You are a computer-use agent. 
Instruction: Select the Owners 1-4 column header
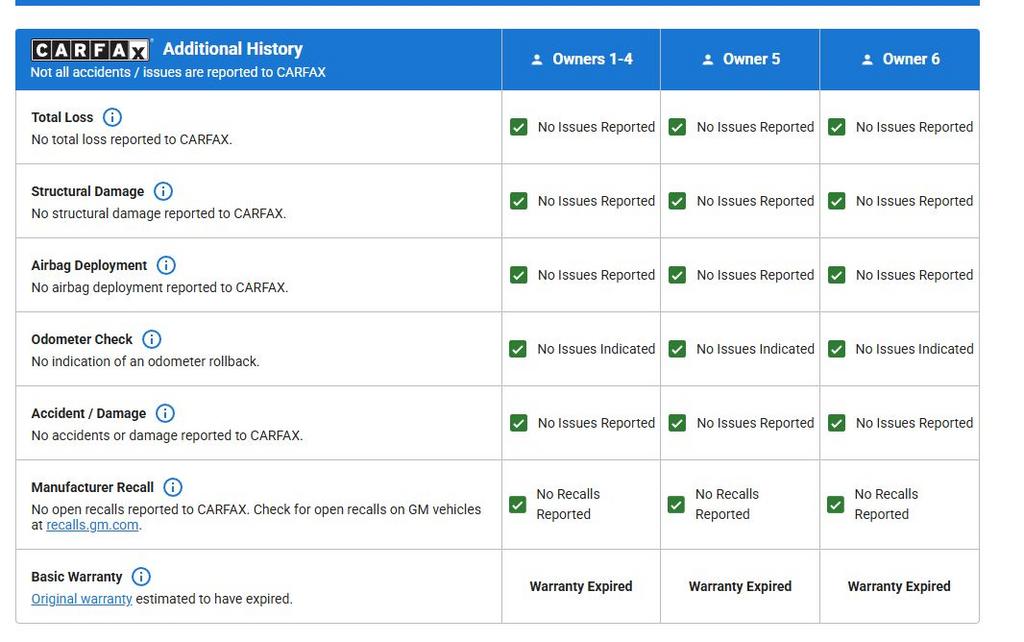click(x=581, y=59)
